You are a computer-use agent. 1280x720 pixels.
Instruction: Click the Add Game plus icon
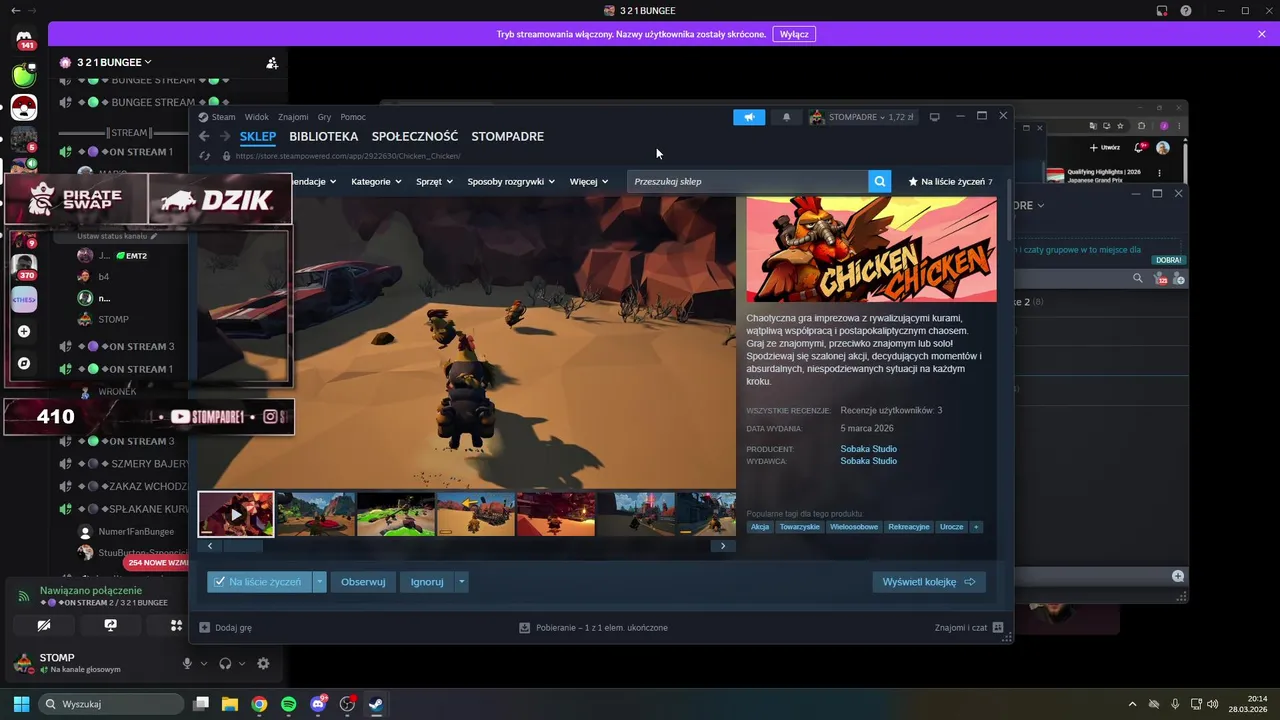[204, 627]
